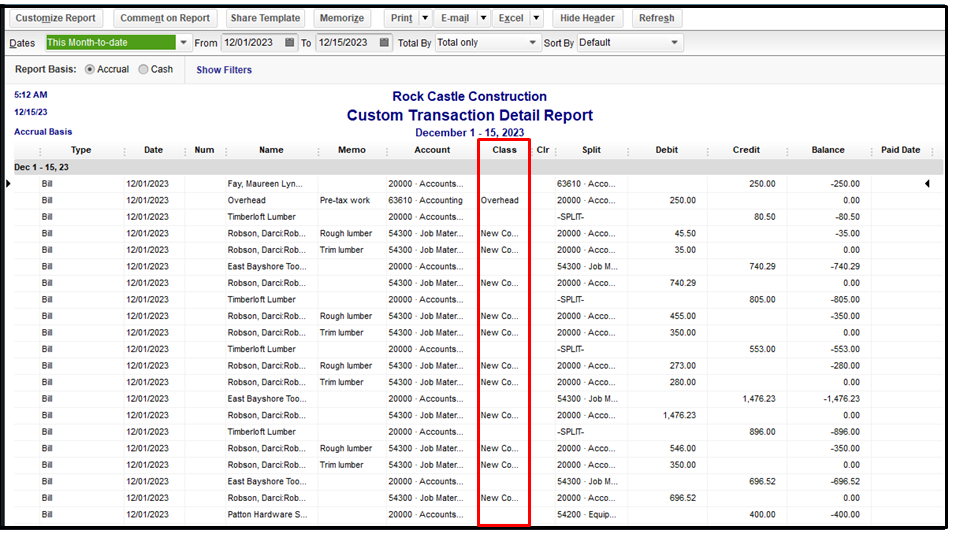The height and width of the screenshot is (541, 958).
Task: Click the 273.00 debit amount
Action: point(682,366)
